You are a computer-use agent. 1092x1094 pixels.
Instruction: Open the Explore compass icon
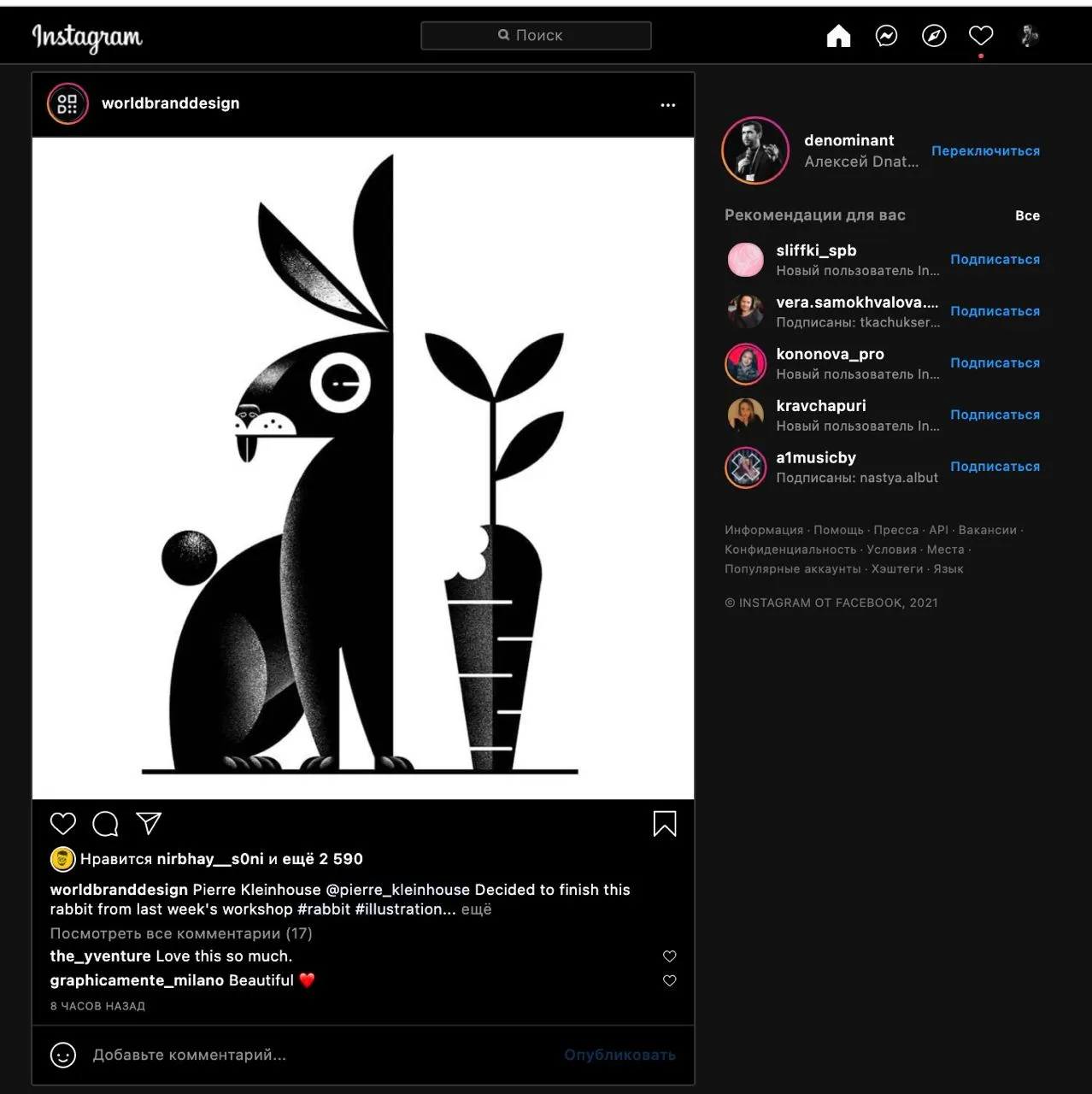point(934,36)
